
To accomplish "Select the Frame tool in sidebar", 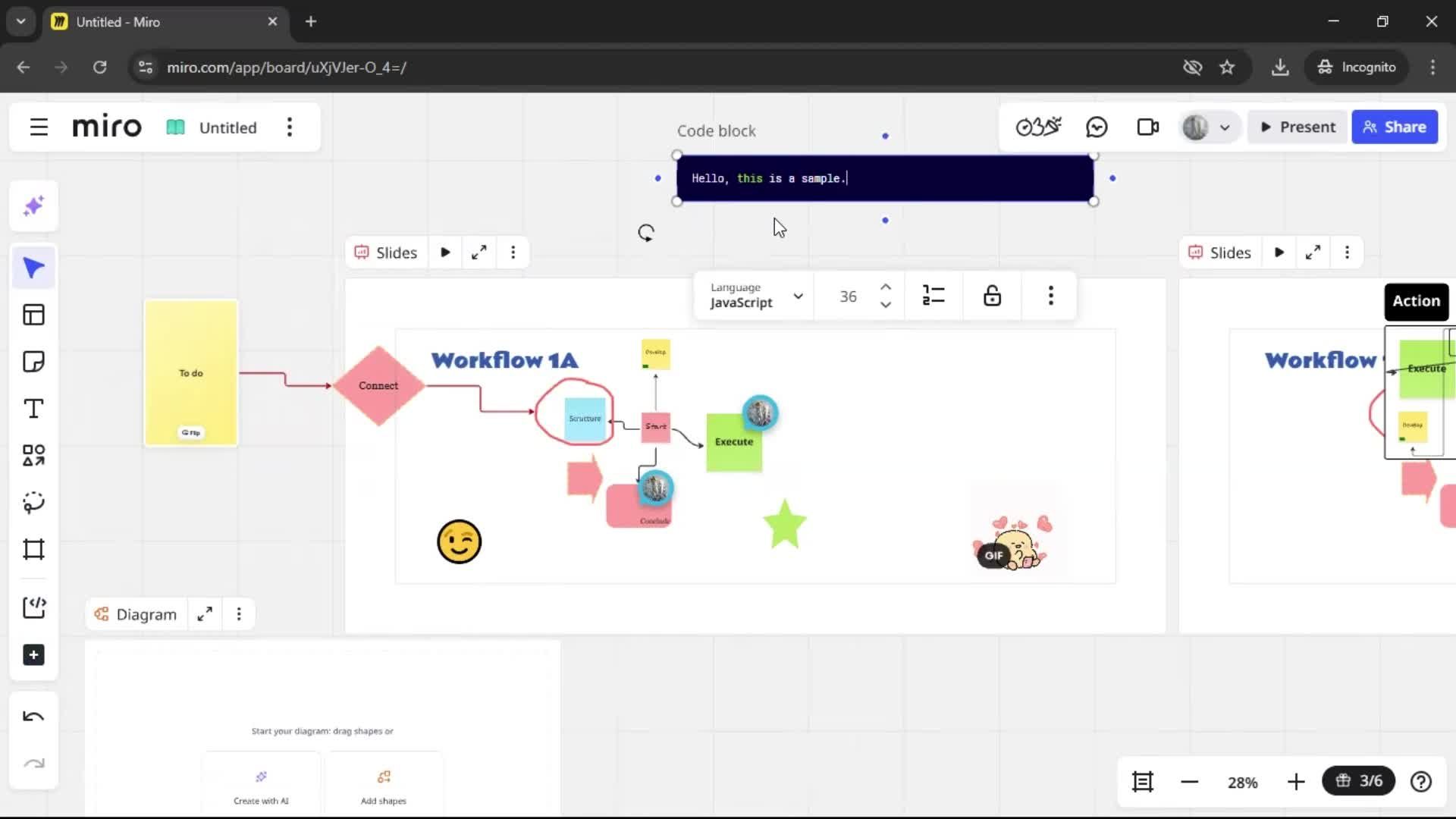I will [x=33, y=549].
